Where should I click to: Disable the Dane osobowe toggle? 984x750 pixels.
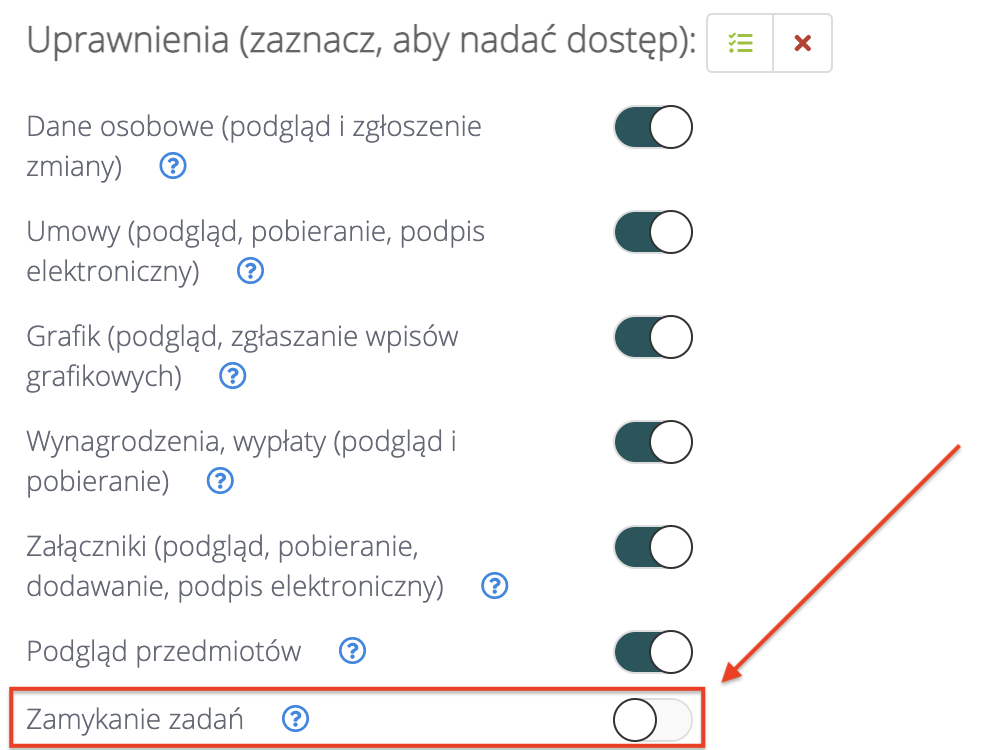coord(653,129)
